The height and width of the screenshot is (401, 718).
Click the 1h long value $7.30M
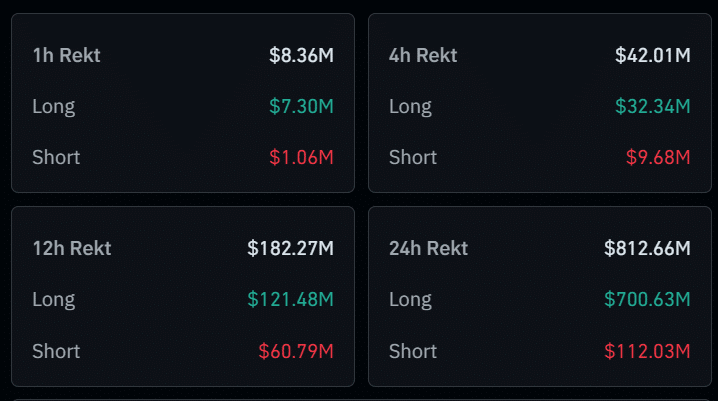click(x=301, y=106)
